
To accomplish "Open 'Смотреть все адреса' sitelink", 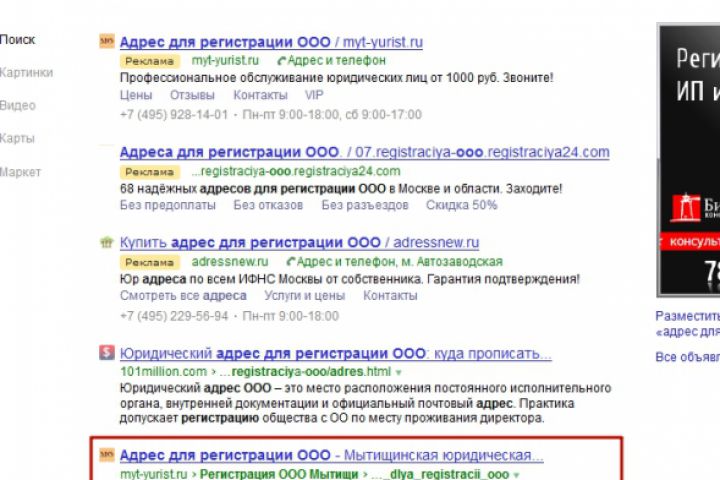I will 183,296.
